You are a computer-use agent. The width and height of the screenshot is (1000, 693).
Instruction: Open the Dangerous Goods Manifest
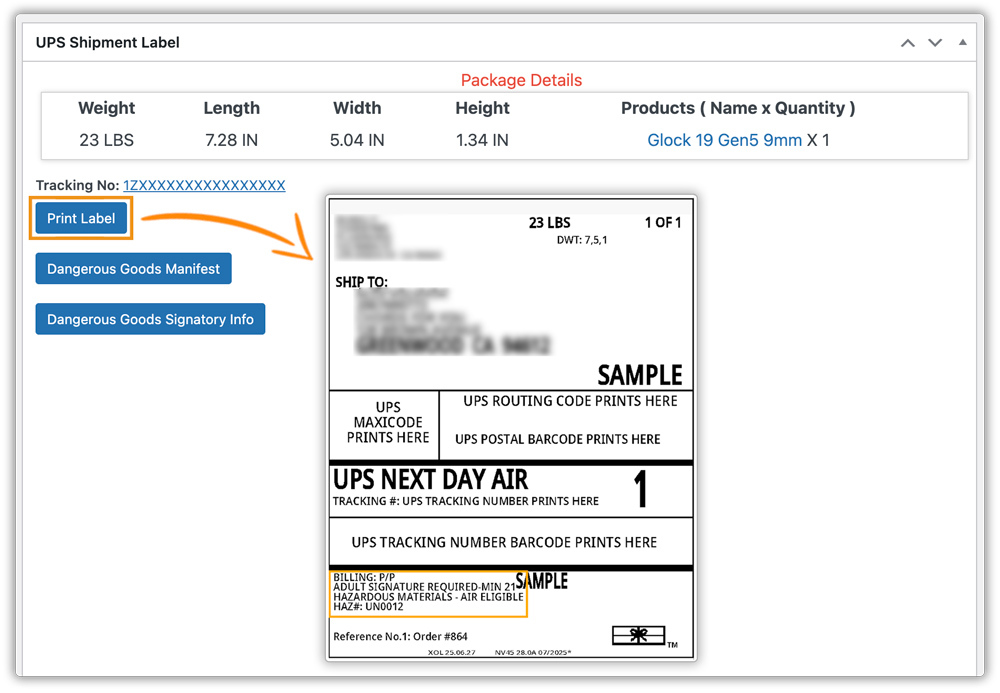point(133,268)
